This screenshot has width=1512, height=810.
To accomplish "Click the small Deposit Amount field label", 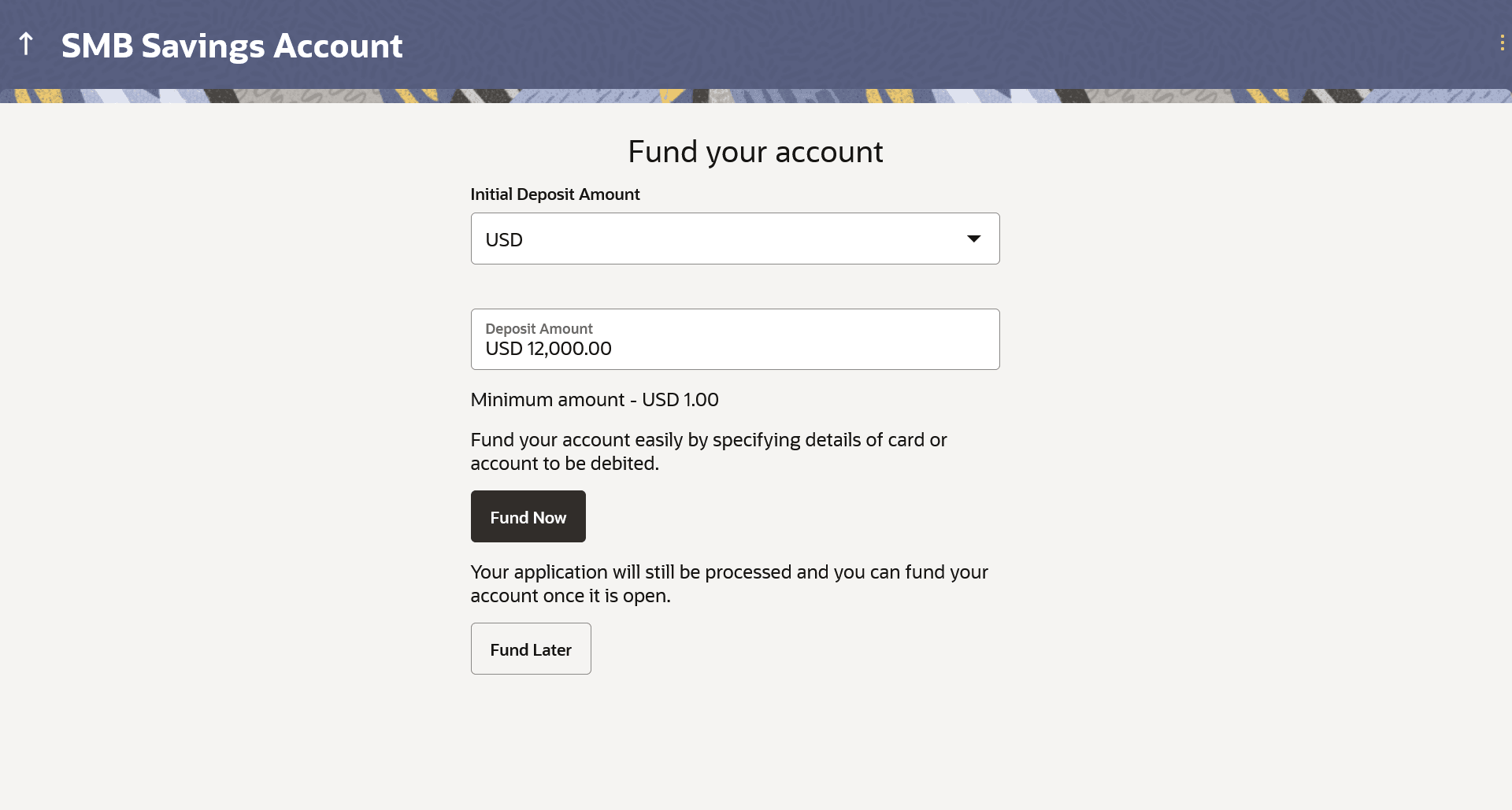I will tap(539, 328).
